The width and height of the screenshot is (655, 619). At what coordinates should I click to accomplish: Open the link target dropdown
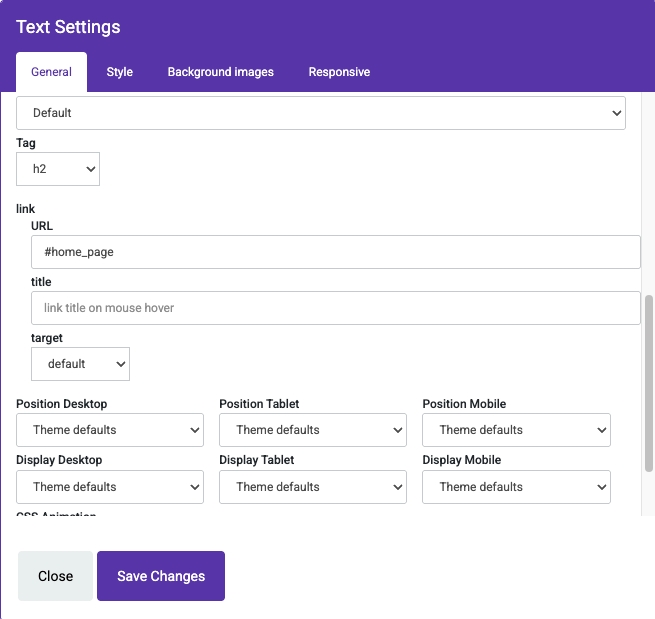click(80, 364)
